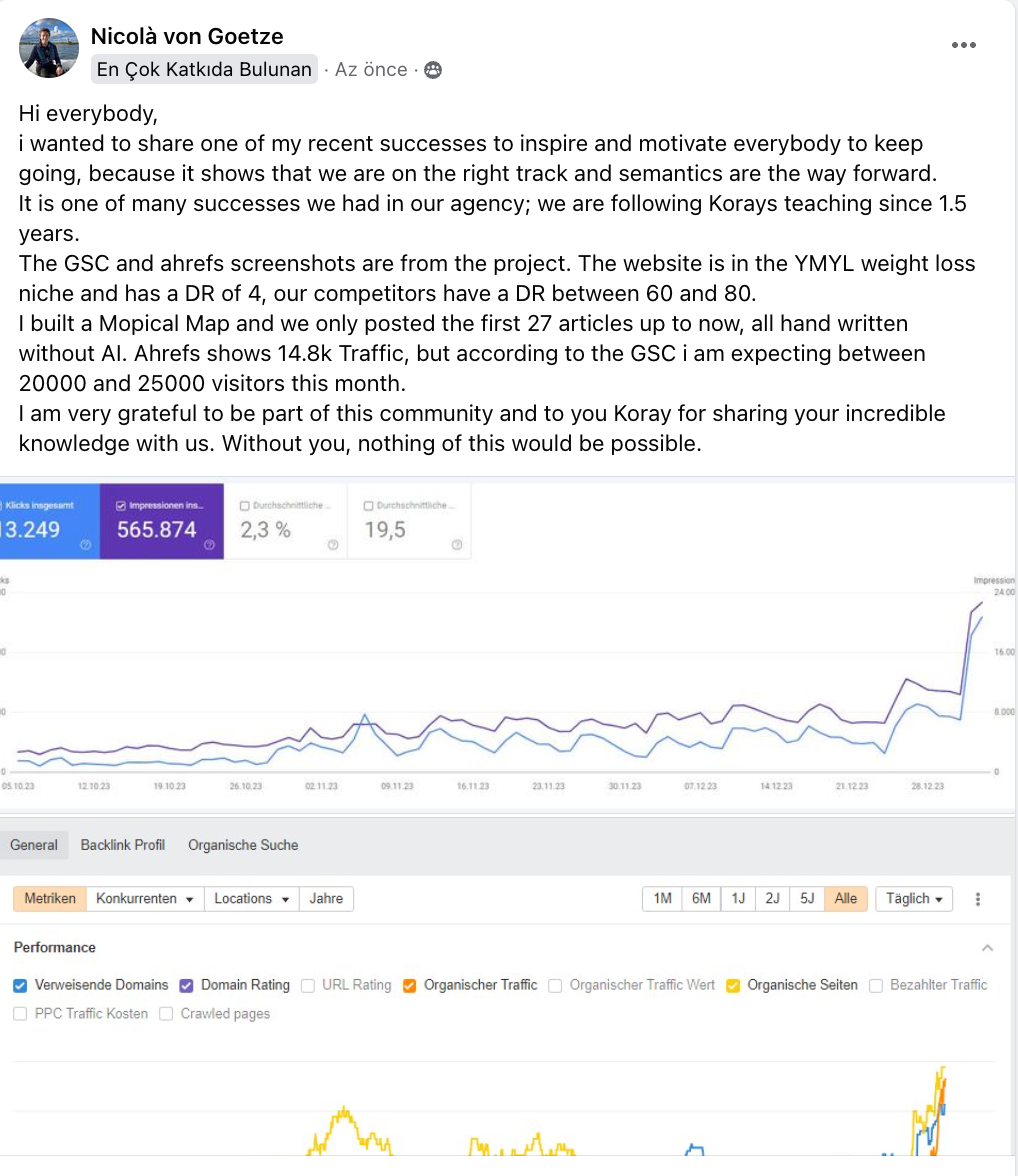Expand the Locations dropdown
1018x1176 pixels.
click(x=251, y=899)
